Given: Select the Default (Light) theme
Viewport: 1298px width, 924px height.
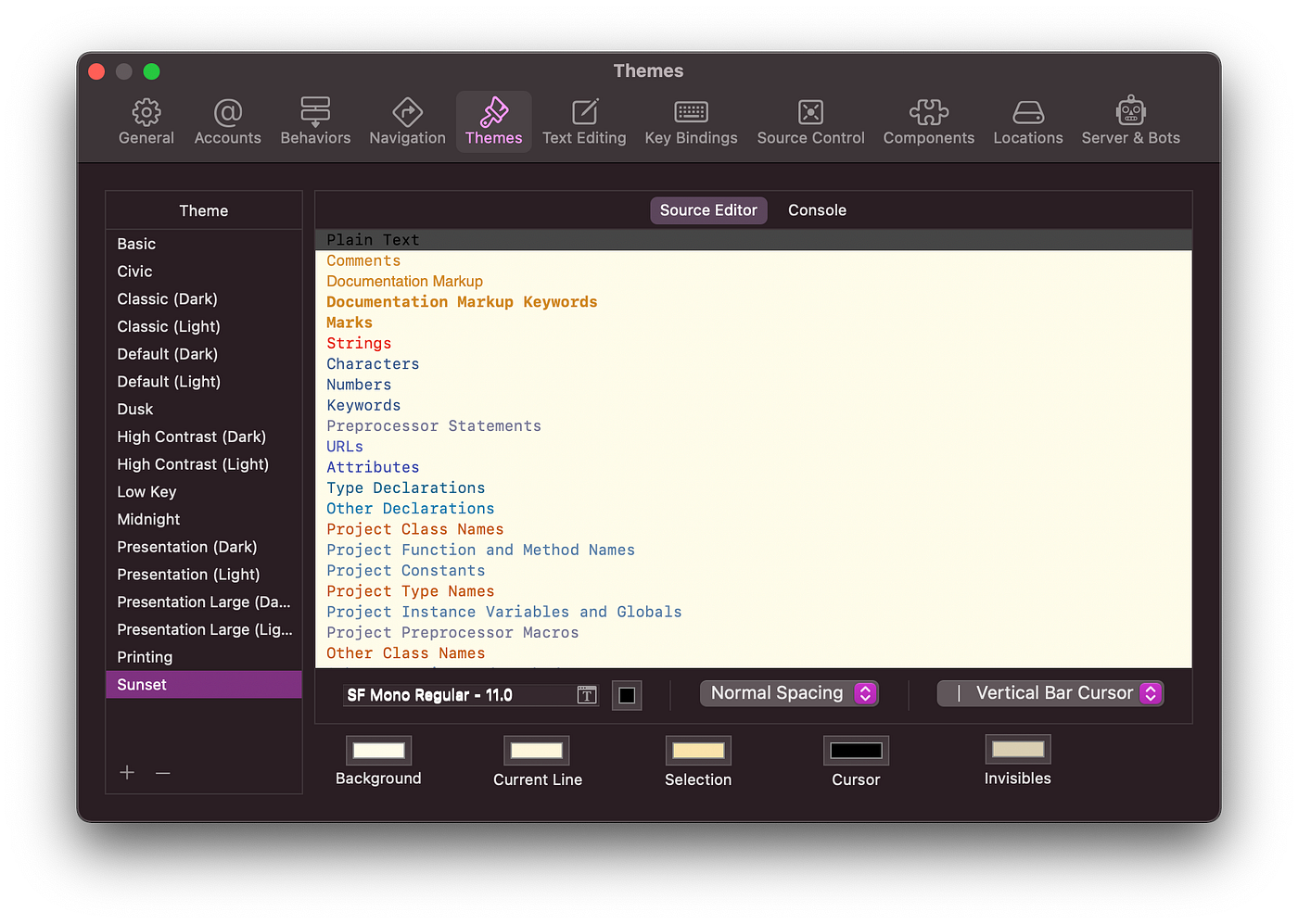Looking at the screenshot, I should tap(204, 382).
